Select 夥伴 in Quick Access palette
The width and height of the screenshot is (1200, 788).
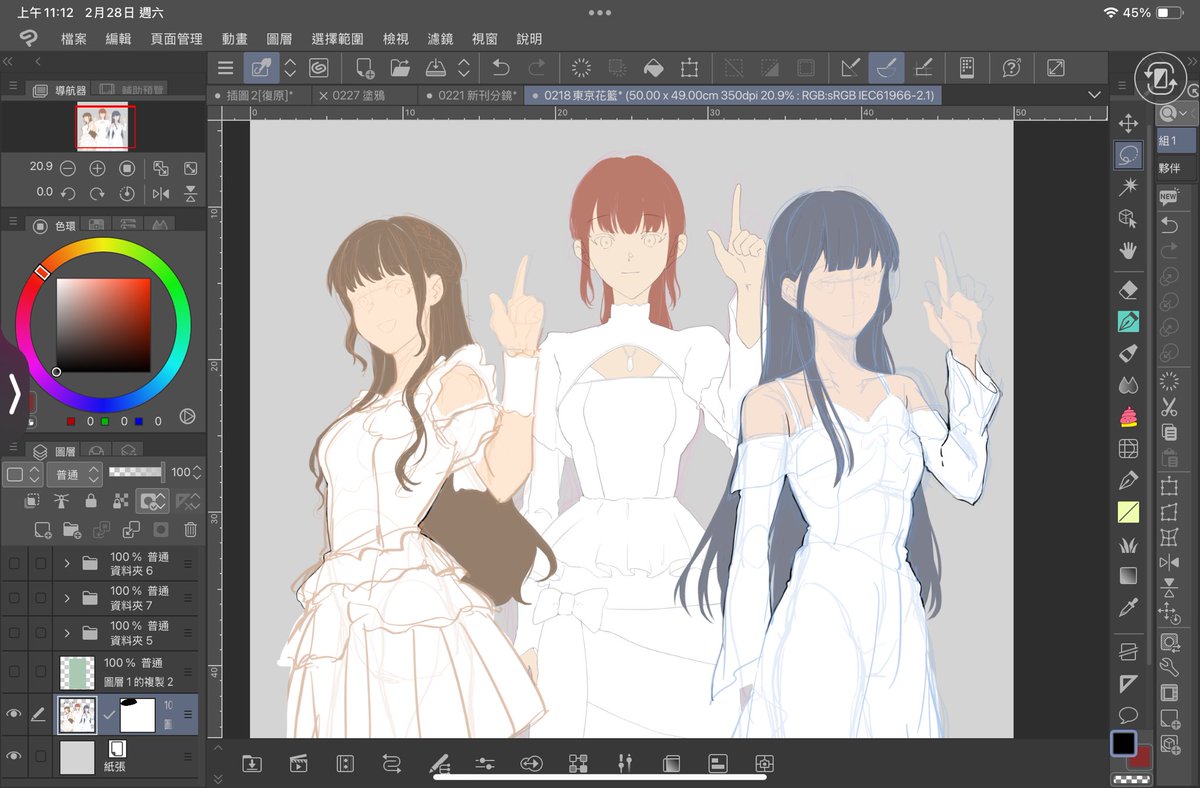click(1177, 168)
